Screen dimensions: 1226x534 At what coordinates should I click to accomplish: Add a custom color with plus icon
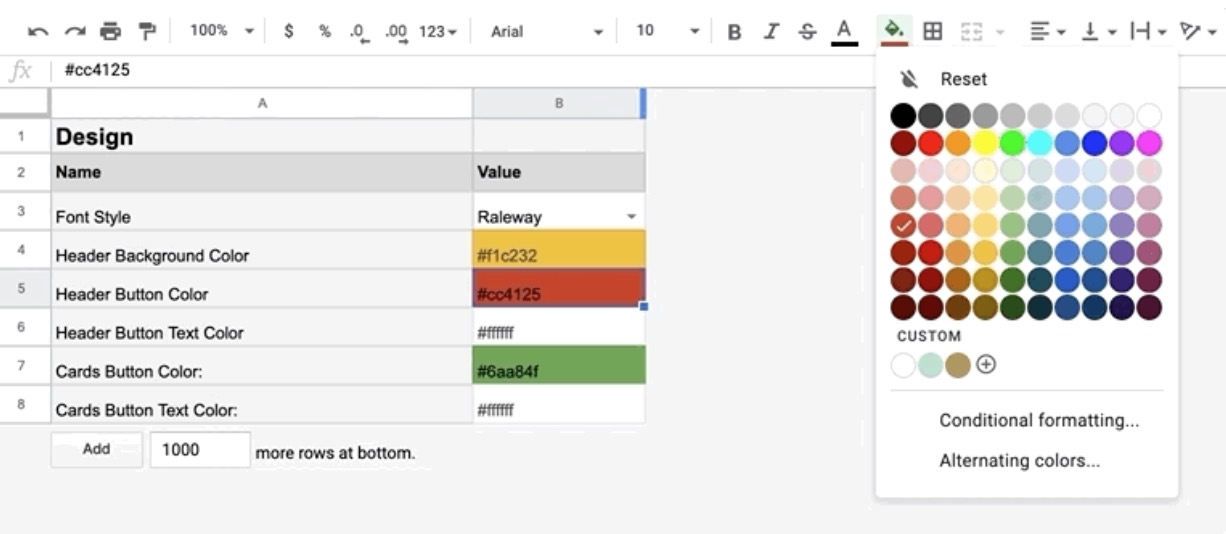click(986, 365)
